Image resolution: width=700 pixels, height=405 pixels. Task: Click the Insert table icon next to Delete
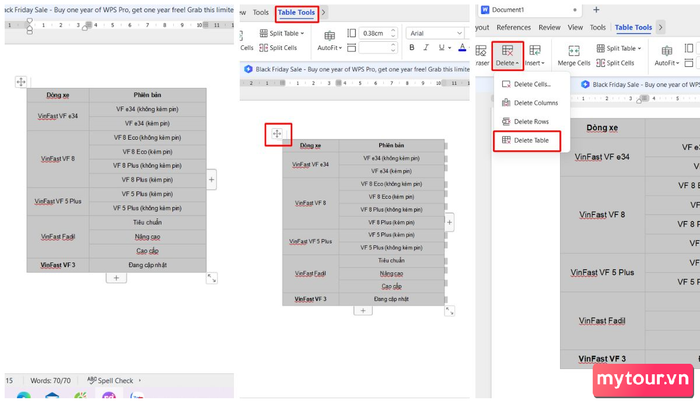point(535,55)
